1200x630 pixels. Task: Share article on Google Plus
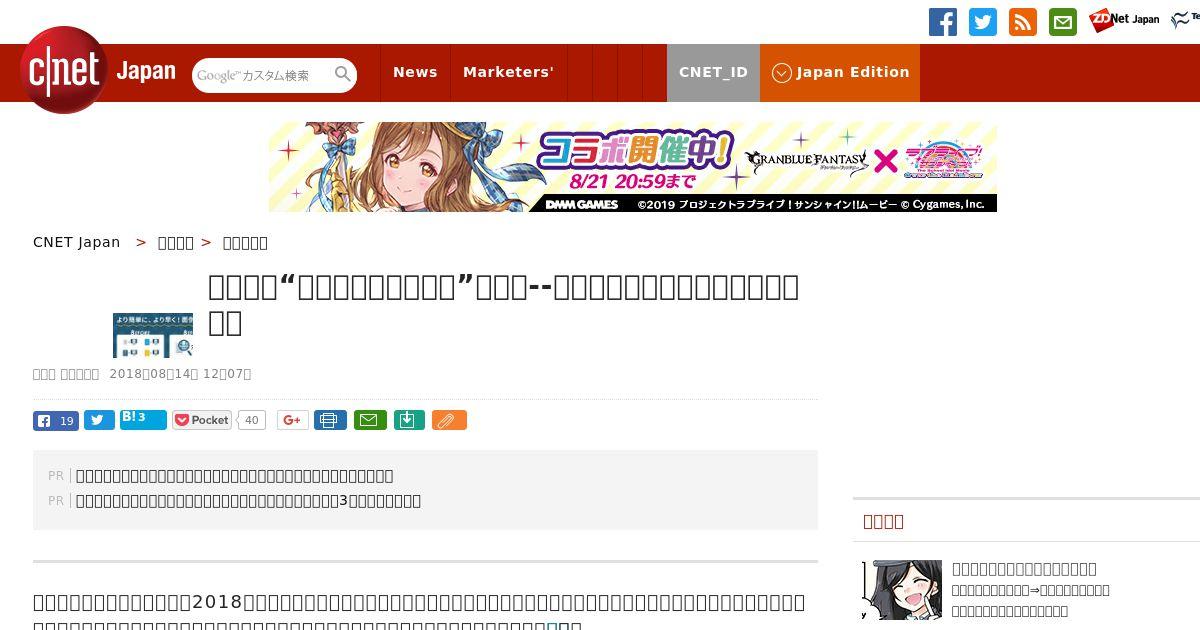[x=293, y=420]
